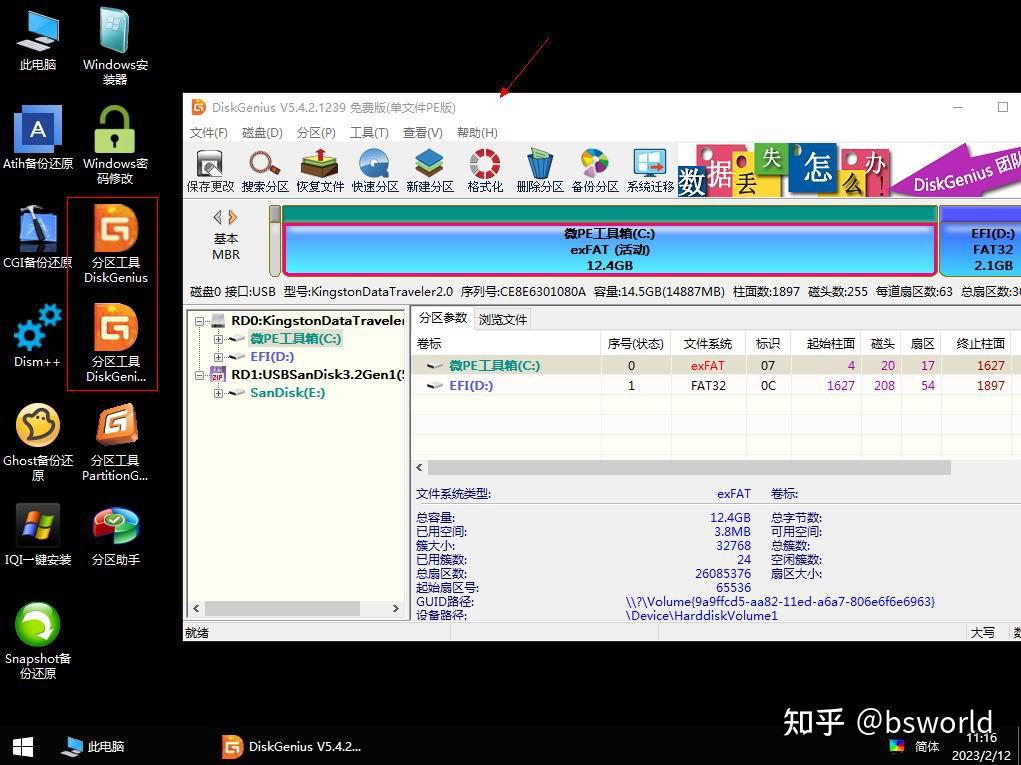1021x765 pixels.
Task: Open 分区工具 PartitionG... desktop icon
Action: point(115,443)
